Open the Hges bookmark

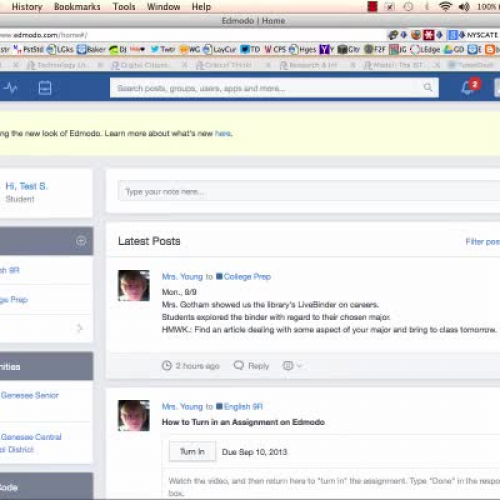(x=302, y=49)
